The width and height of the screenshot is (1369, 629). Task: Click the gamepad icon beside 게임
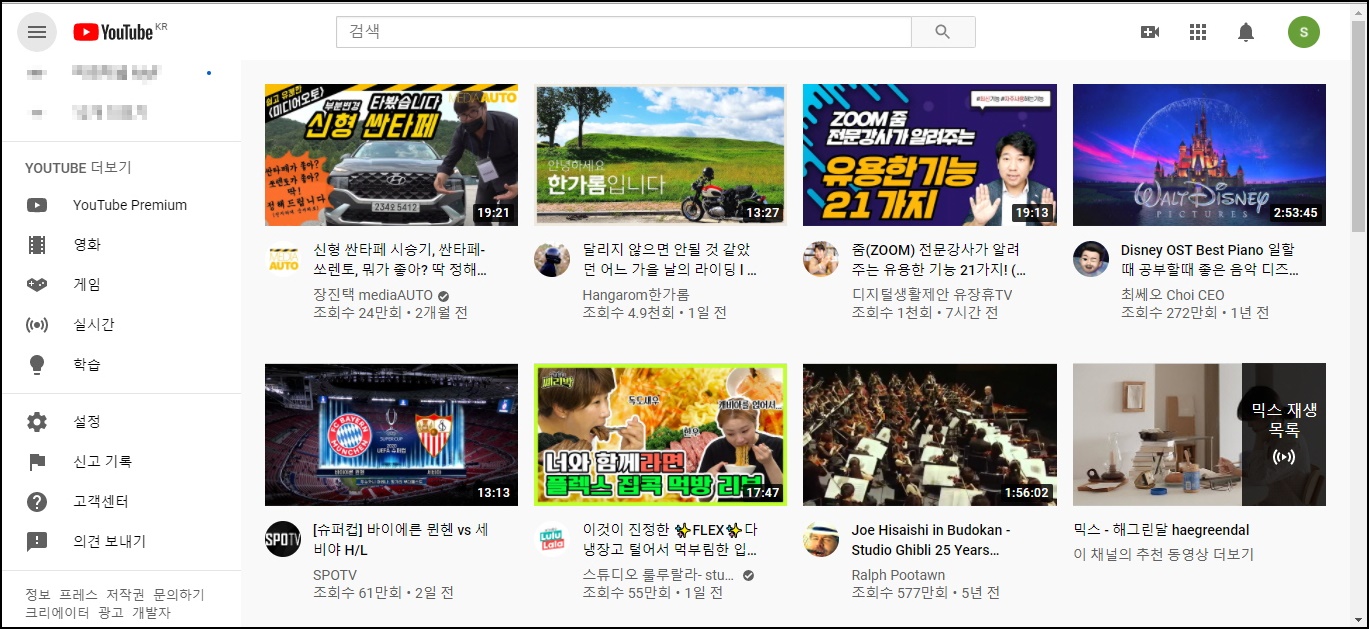click(x=37, y=285)
